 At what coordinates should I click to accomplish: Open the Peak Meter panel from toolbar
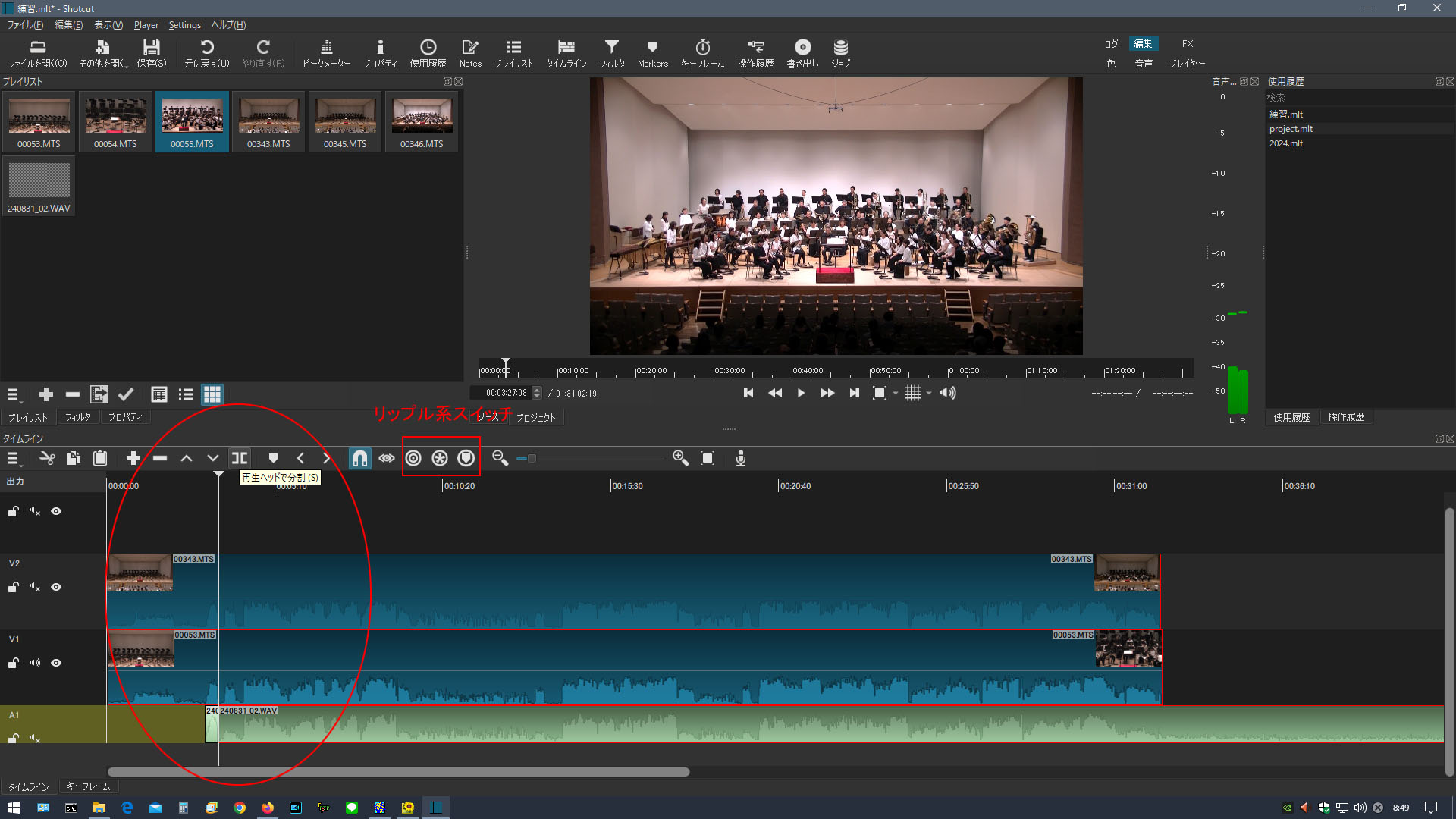click(326, 54)
